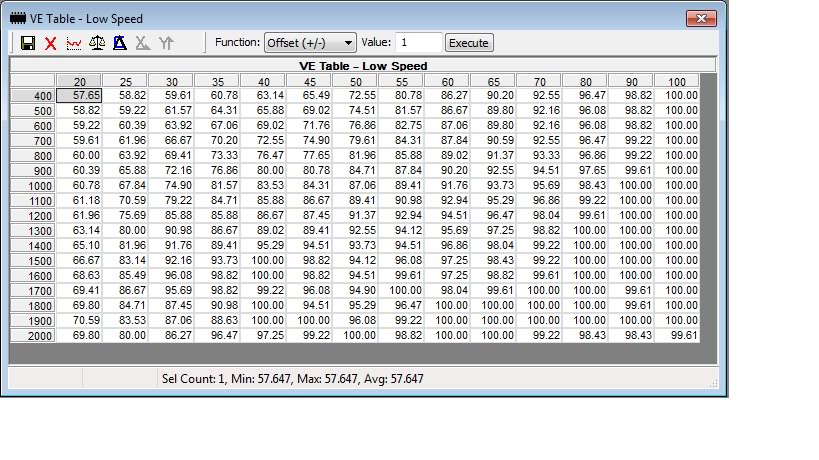The width and height of the screenshot is (819, 460).
Task: Click the greyed Y-axis arrow icon
Action: coord(166,43)
